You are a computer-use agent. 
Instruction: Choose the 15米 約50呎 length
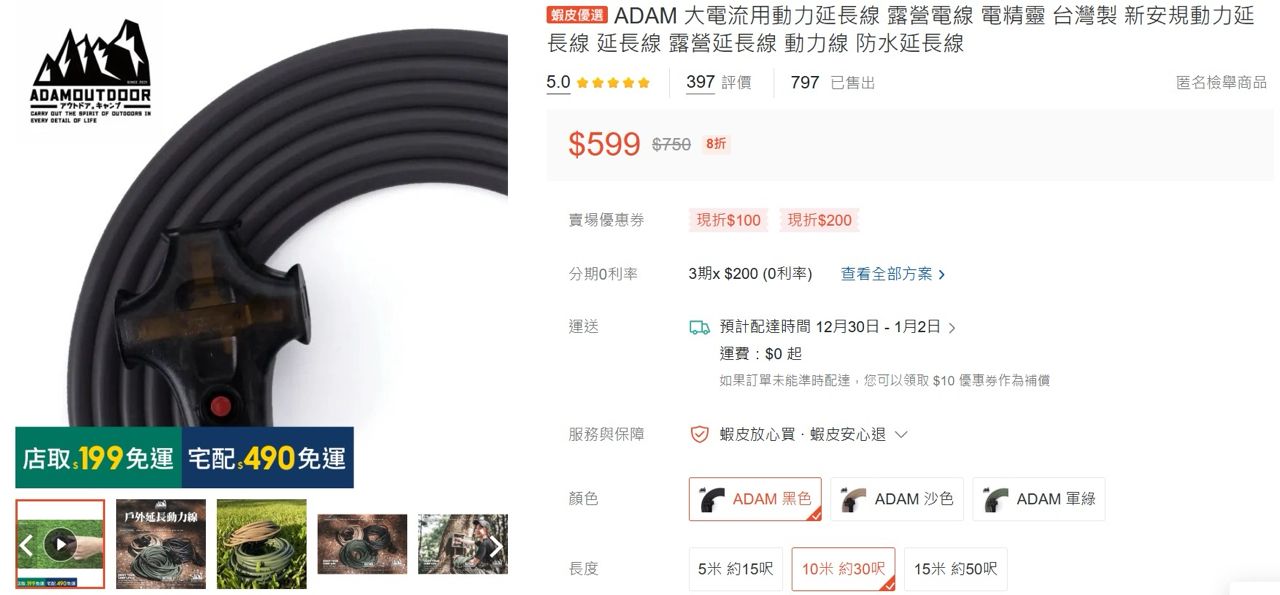[x=955, y=569]
